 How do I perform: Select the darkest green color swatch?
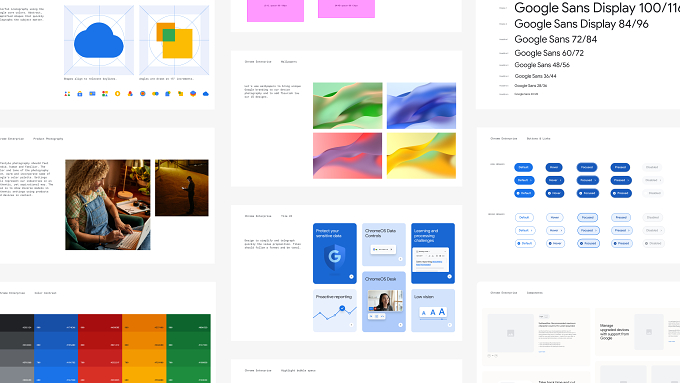point(188,324)
